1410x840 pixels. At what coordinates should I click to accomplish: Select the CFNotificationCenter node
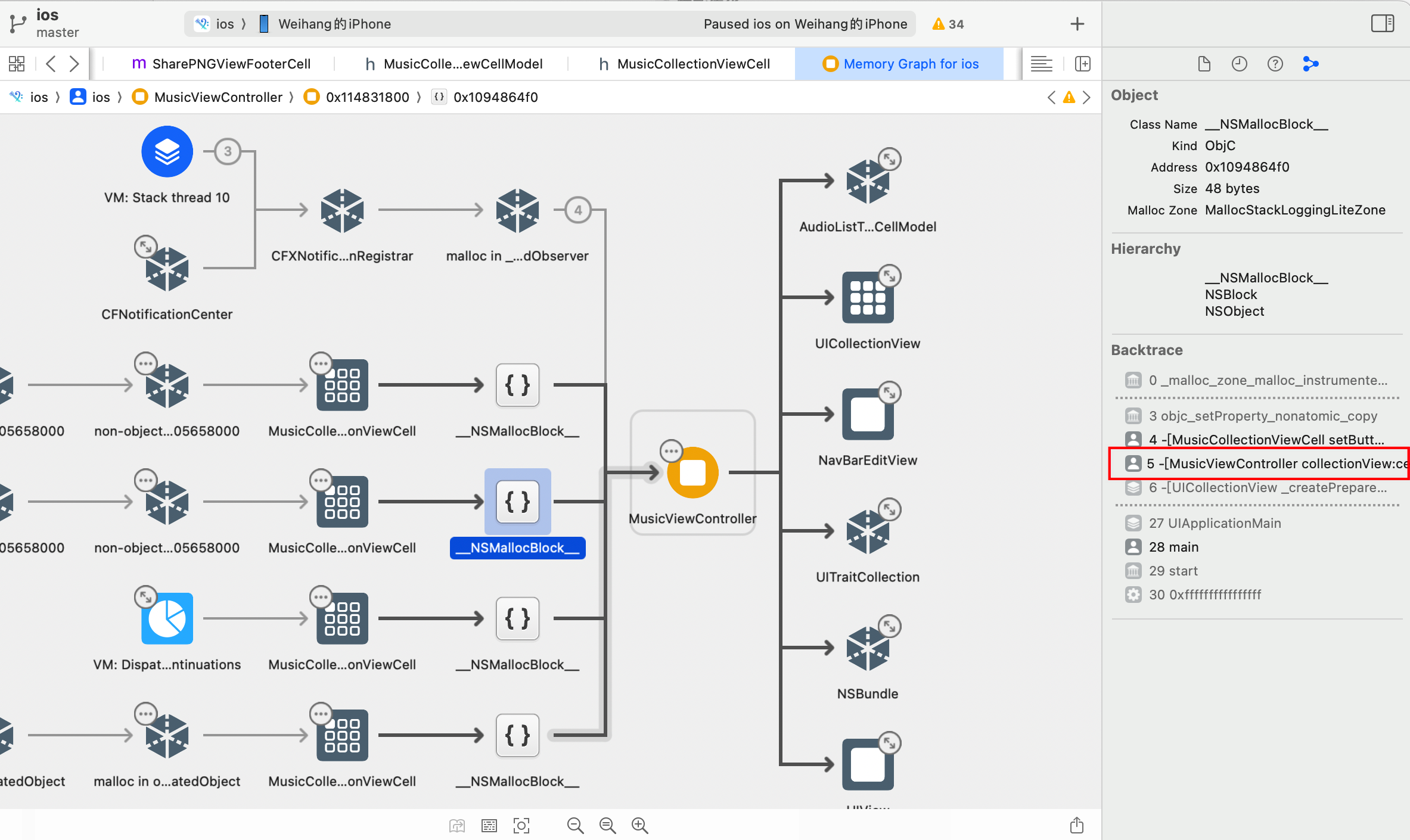click(167, 269)
